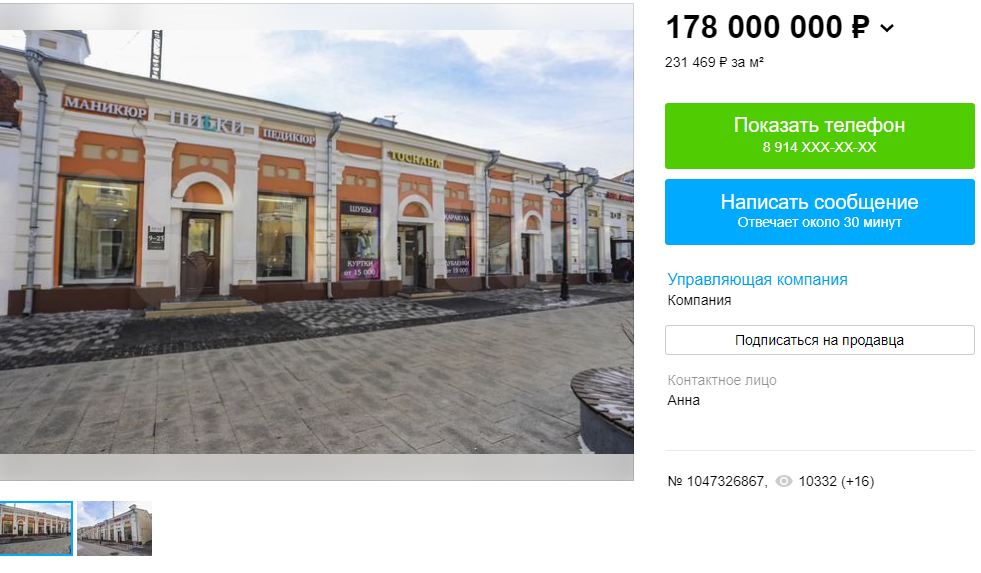Click the street lamp in the photo
Screen dimensions: 981x573
(x=565, y=233)
